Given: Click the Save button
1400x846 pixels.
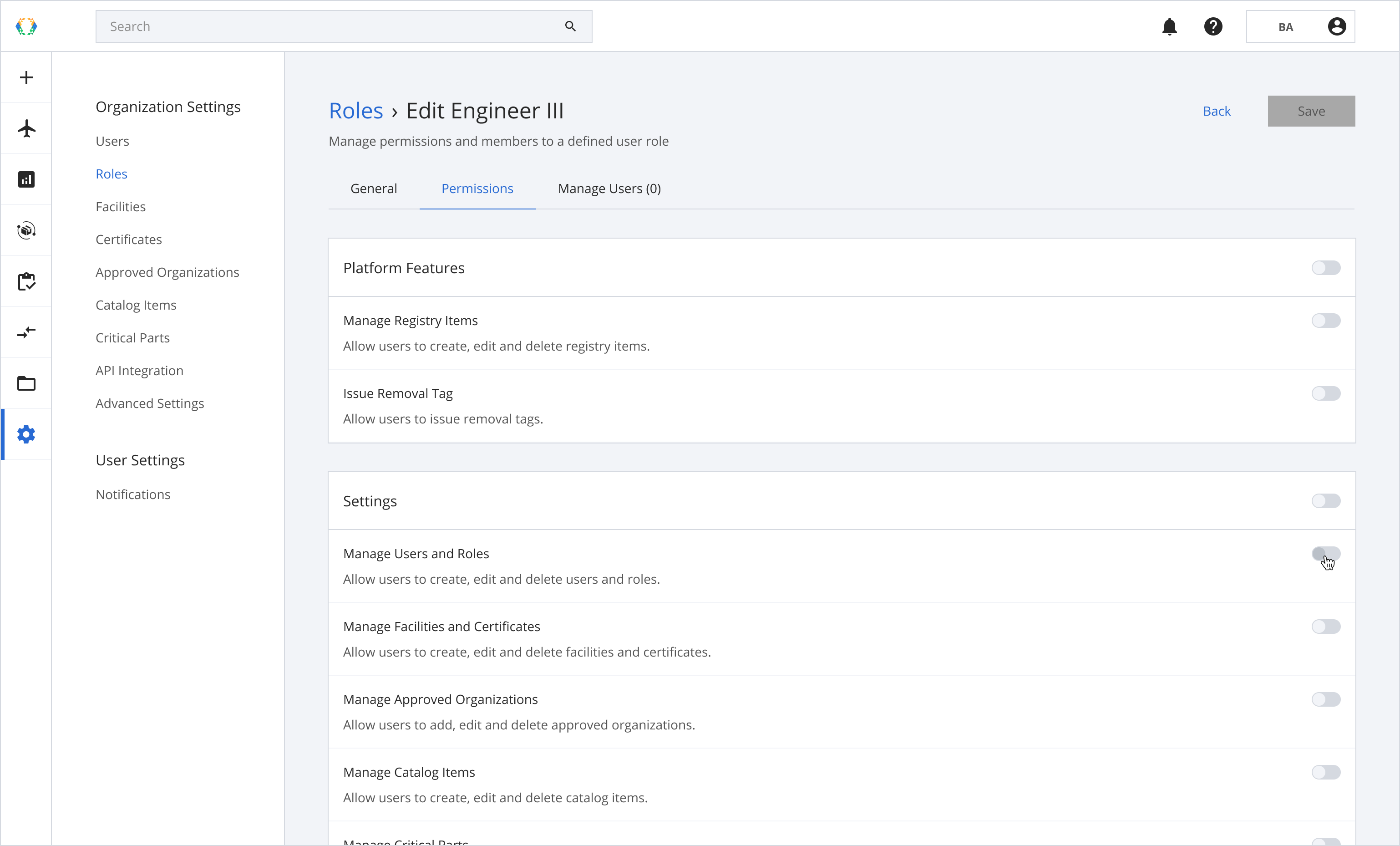Looking at the screenshot, I should point(1311,111).
